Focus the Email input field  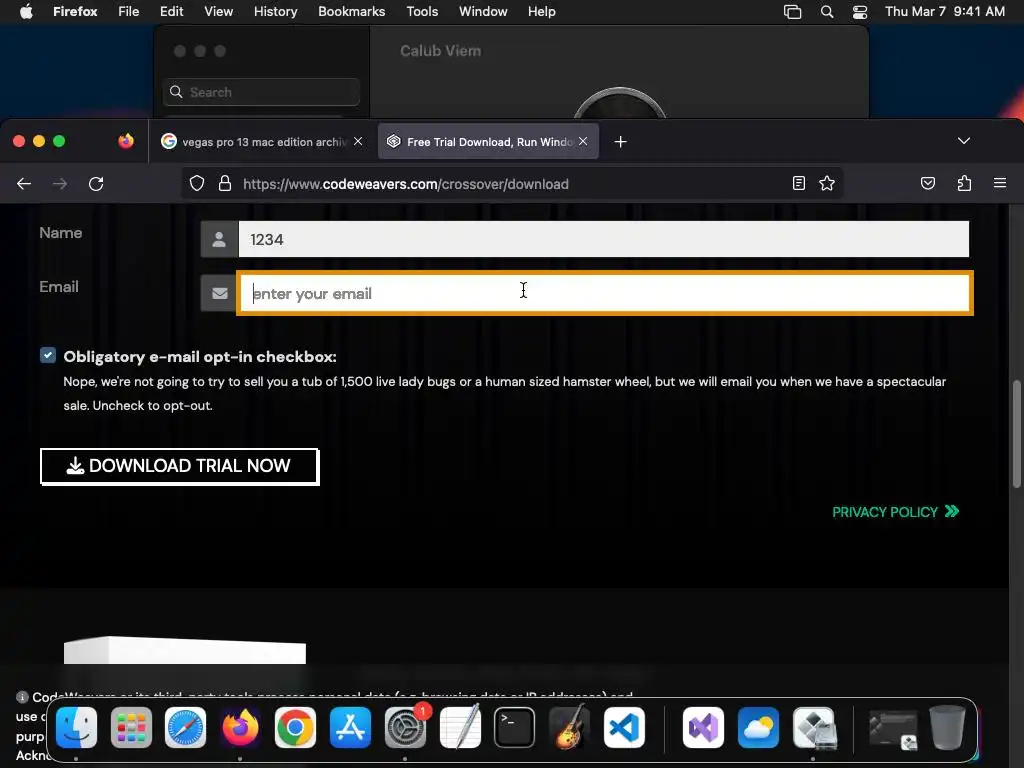point(605,293)
